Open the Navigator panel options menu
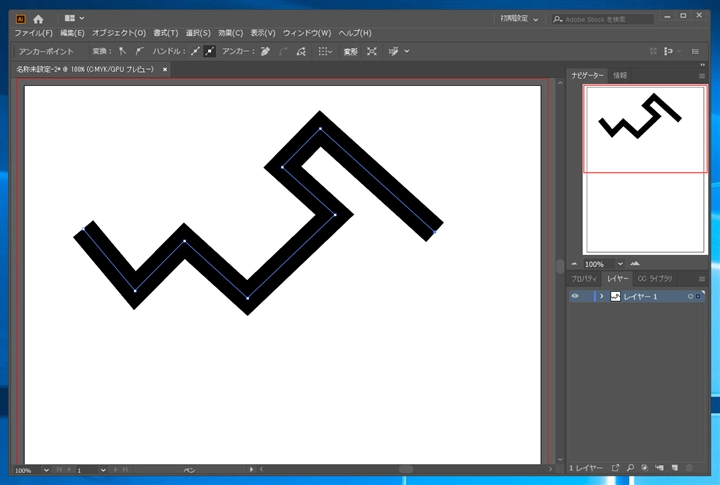The image size is (720, 485). click(x=701, y=76)
